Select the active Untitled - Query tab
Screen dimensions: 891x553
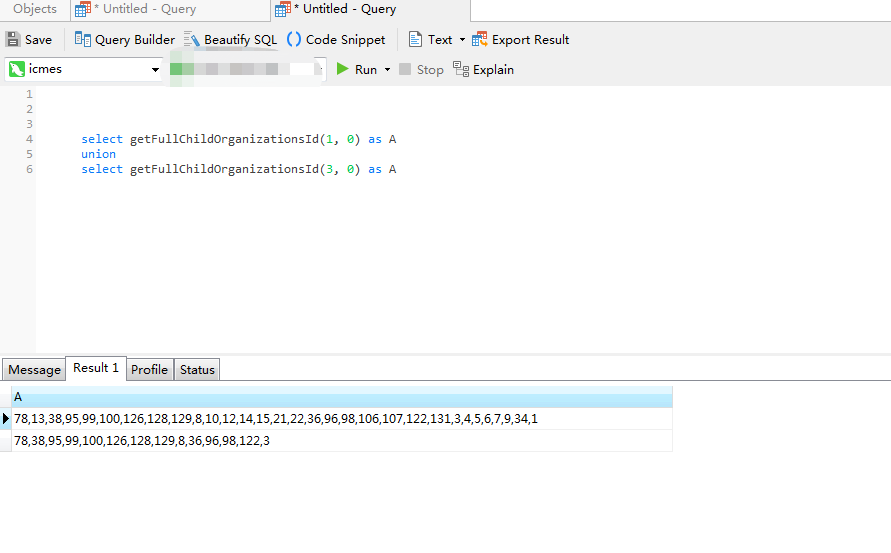pyautogui.click(x=371, y=9)
